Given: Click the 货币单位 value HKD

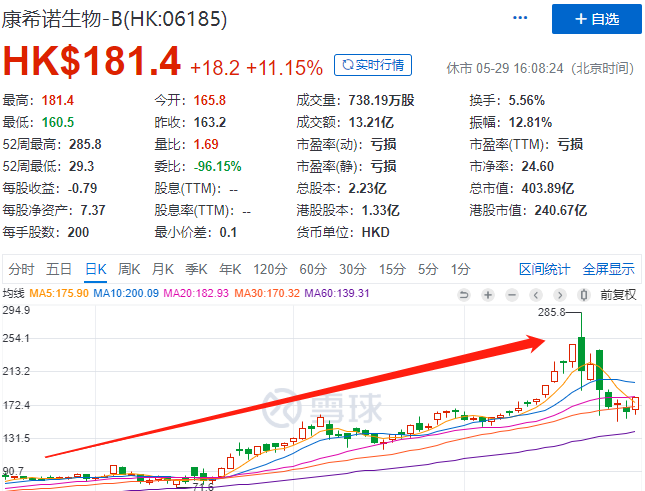Looking at the screenshot, I should tap(376, 232).
